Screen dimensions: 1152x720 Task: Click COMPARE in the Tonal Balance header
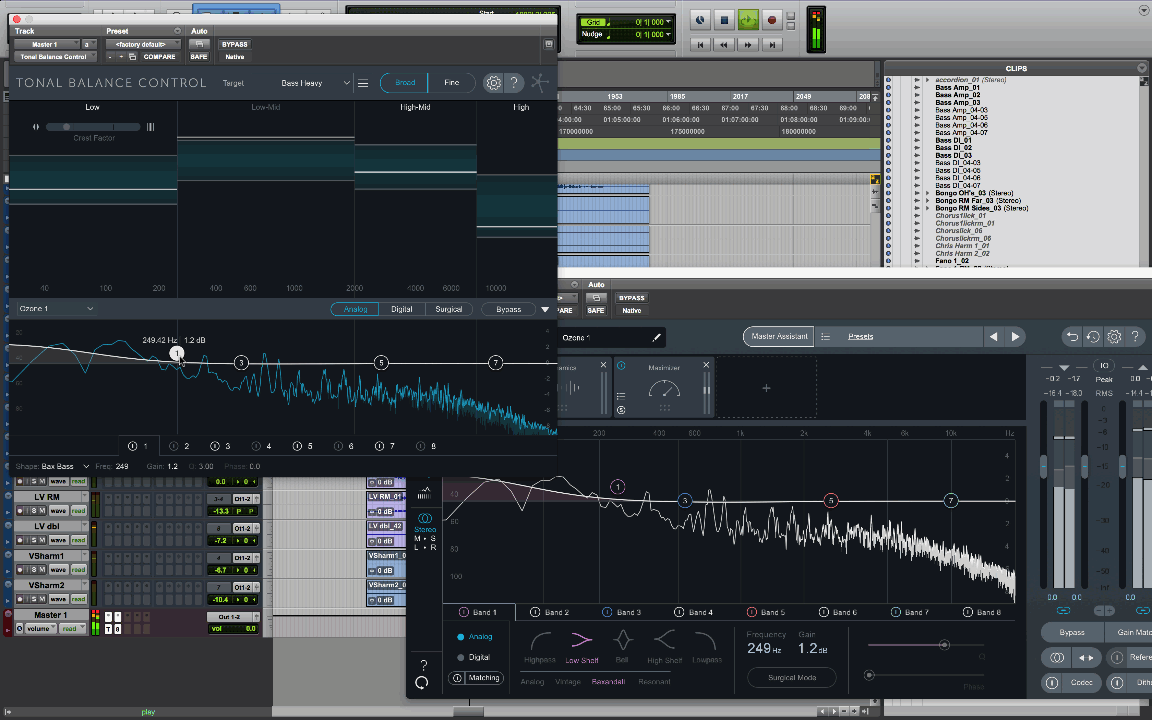(159, 57)
